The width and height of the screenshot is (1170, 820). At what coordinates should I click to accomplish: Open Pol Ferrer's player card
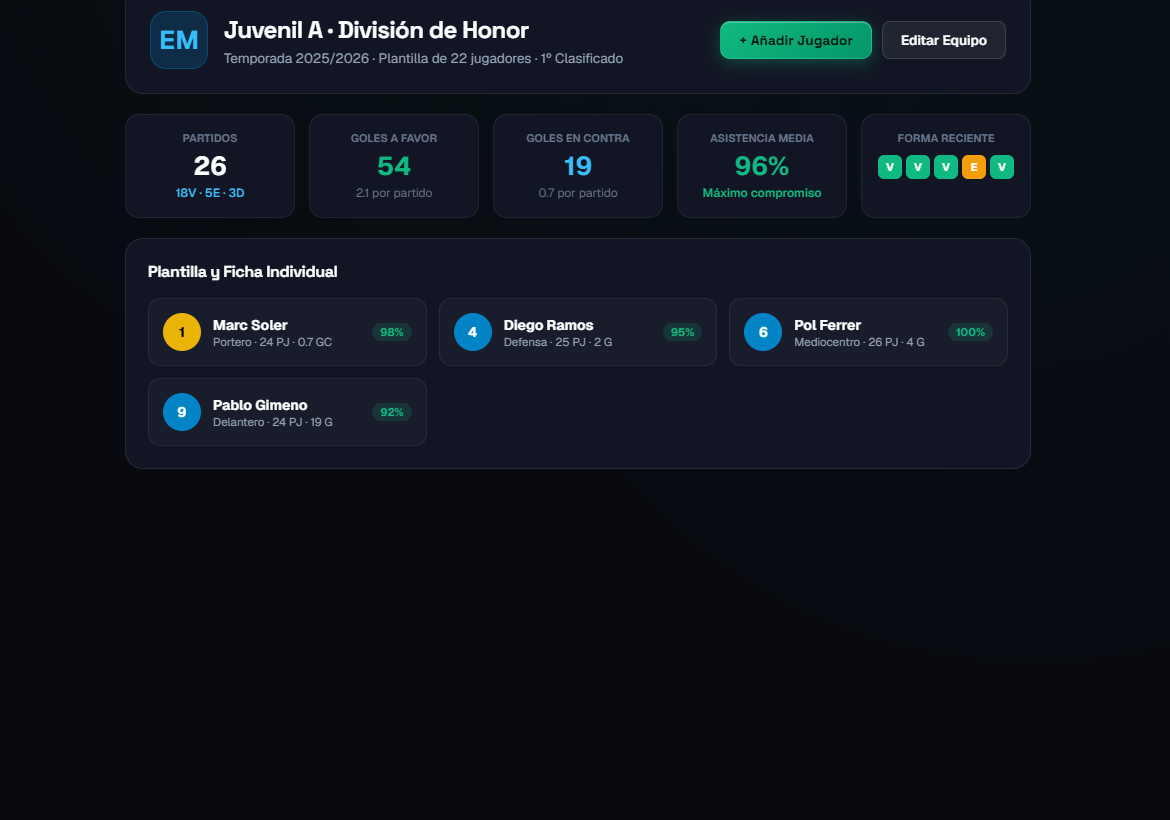point(869,332)
